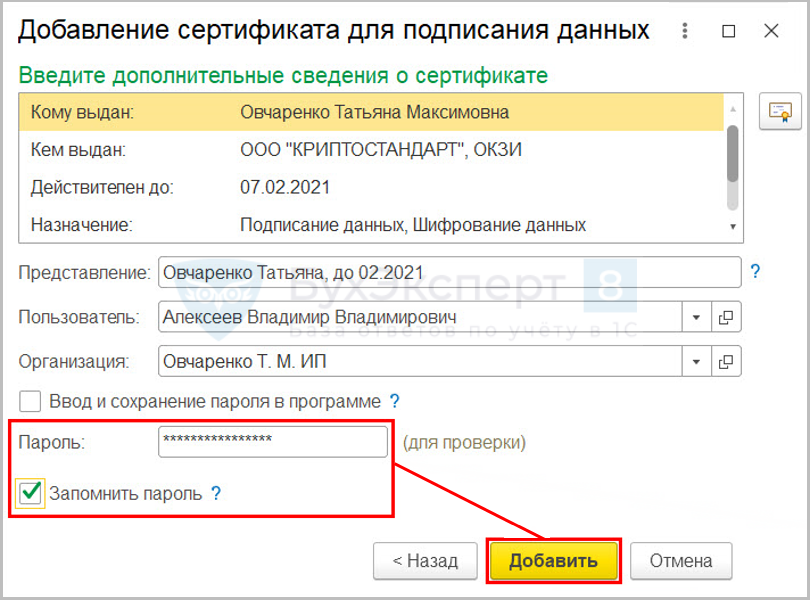The image size is (810, 600).
Task: Open the Организация record with the open icon
Action: coord(726,362)
